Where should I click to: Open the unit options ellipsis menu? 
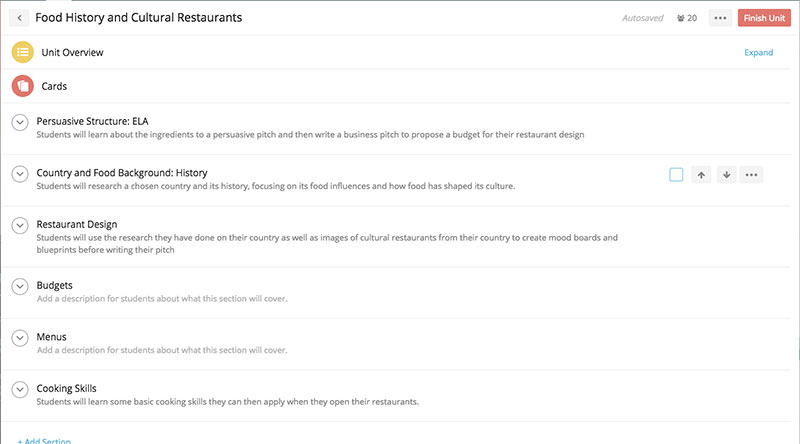720,18
